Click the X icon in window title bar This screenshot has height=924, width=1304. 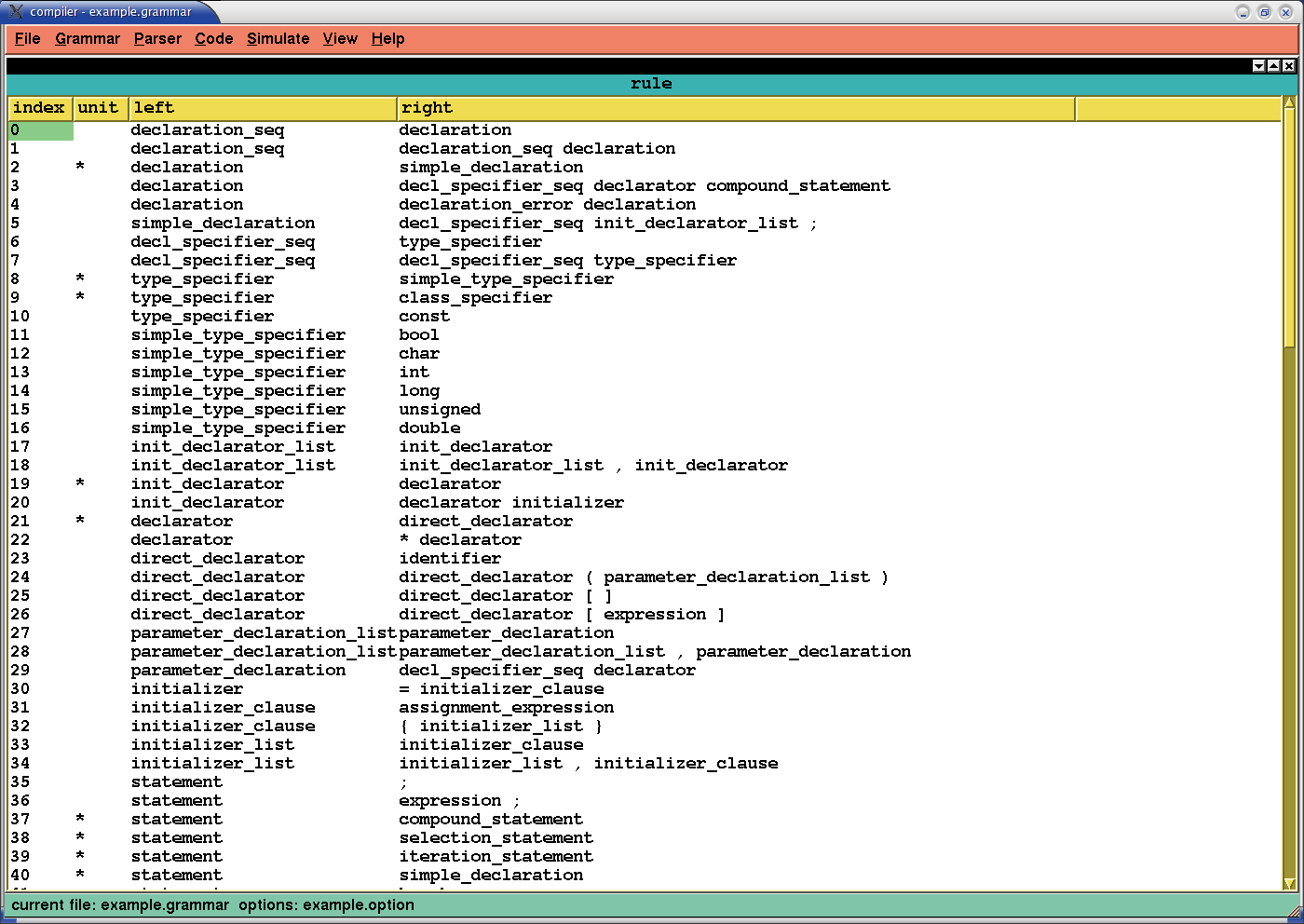pyautogui.click(x=1285, y=12)
